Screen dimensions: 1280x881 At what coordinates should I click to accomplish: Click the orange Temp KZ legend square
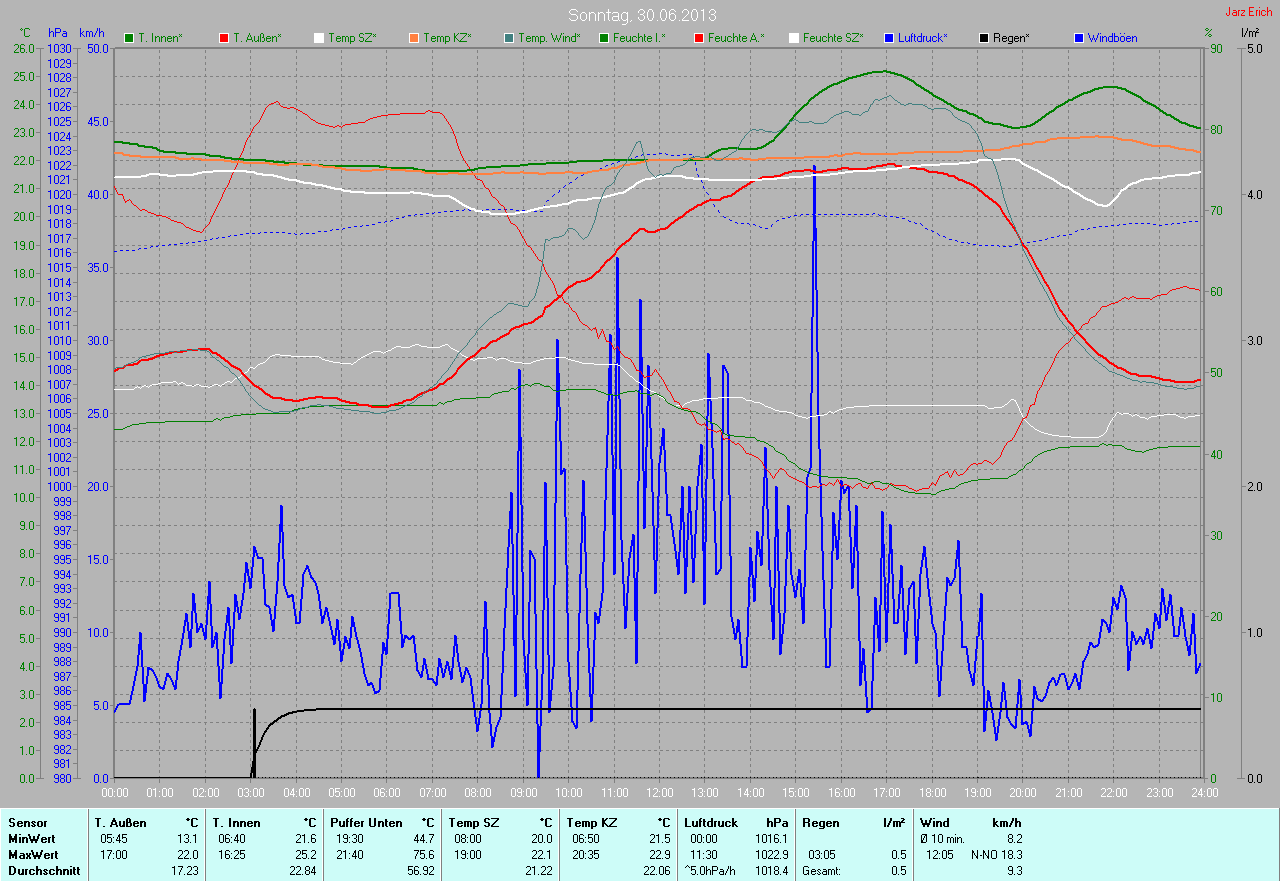[x=414, y=38]
